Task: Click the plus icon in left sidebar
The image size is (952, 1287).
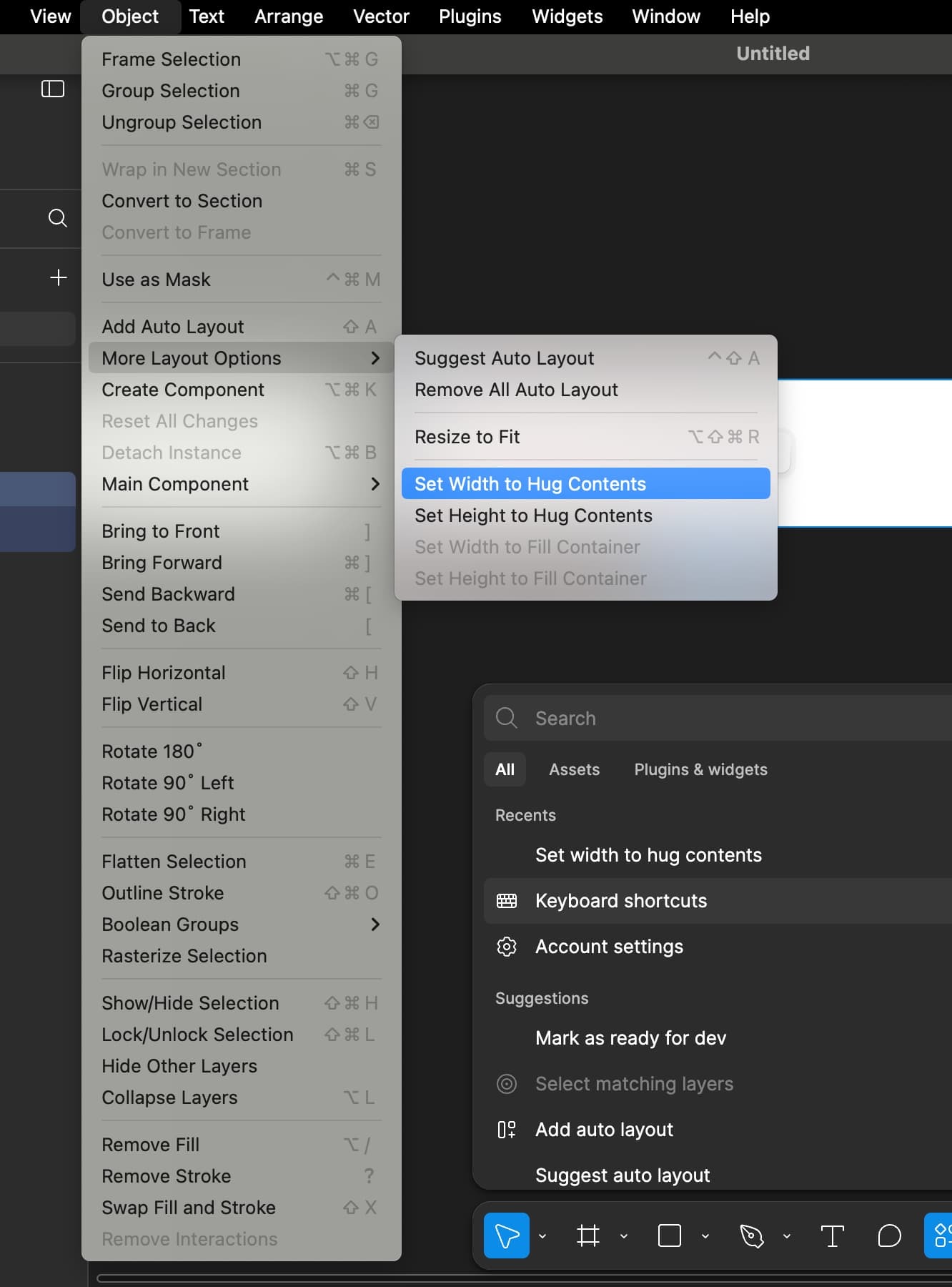Action: 59,277
